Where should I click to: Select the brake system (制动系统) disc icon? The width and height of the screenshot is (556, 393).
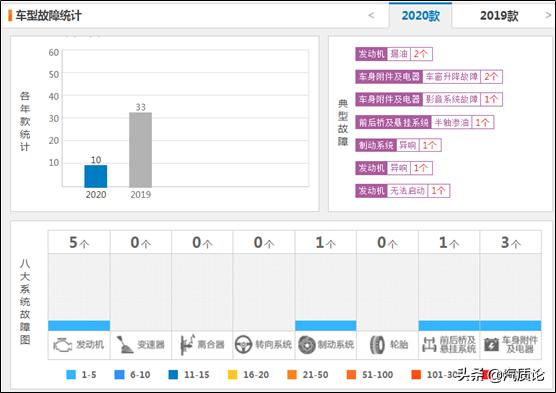(307, 345)
